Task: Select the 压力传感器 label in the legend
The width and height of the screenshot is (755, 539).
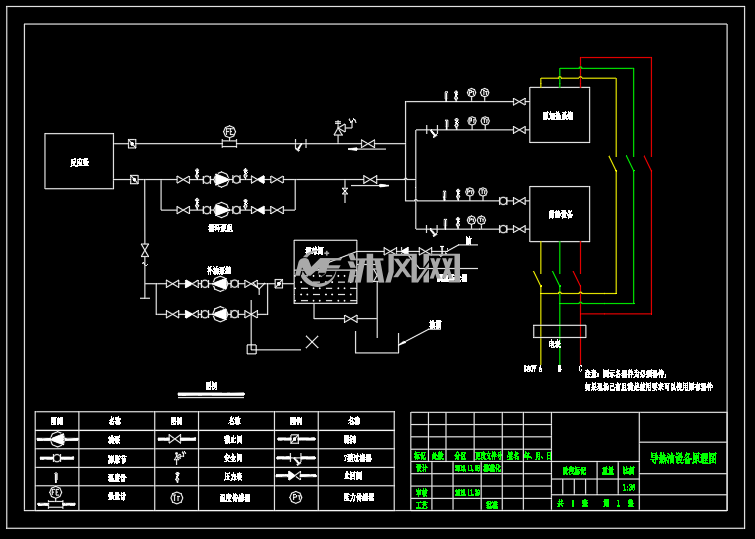Action: tap(359, 497)
